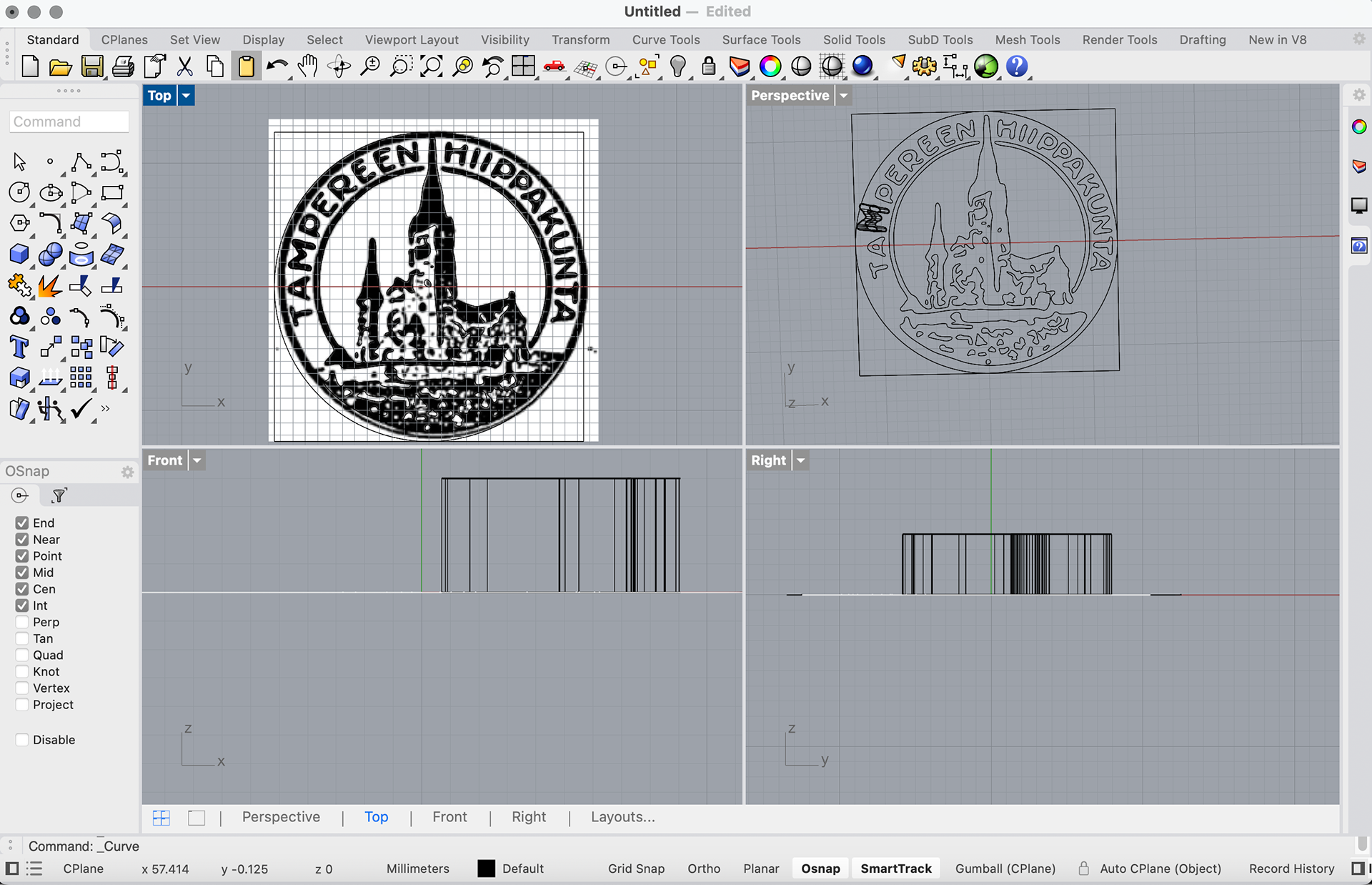Click the Undo arrow icon
This screenshot has height=885, width=1372.
277,66
